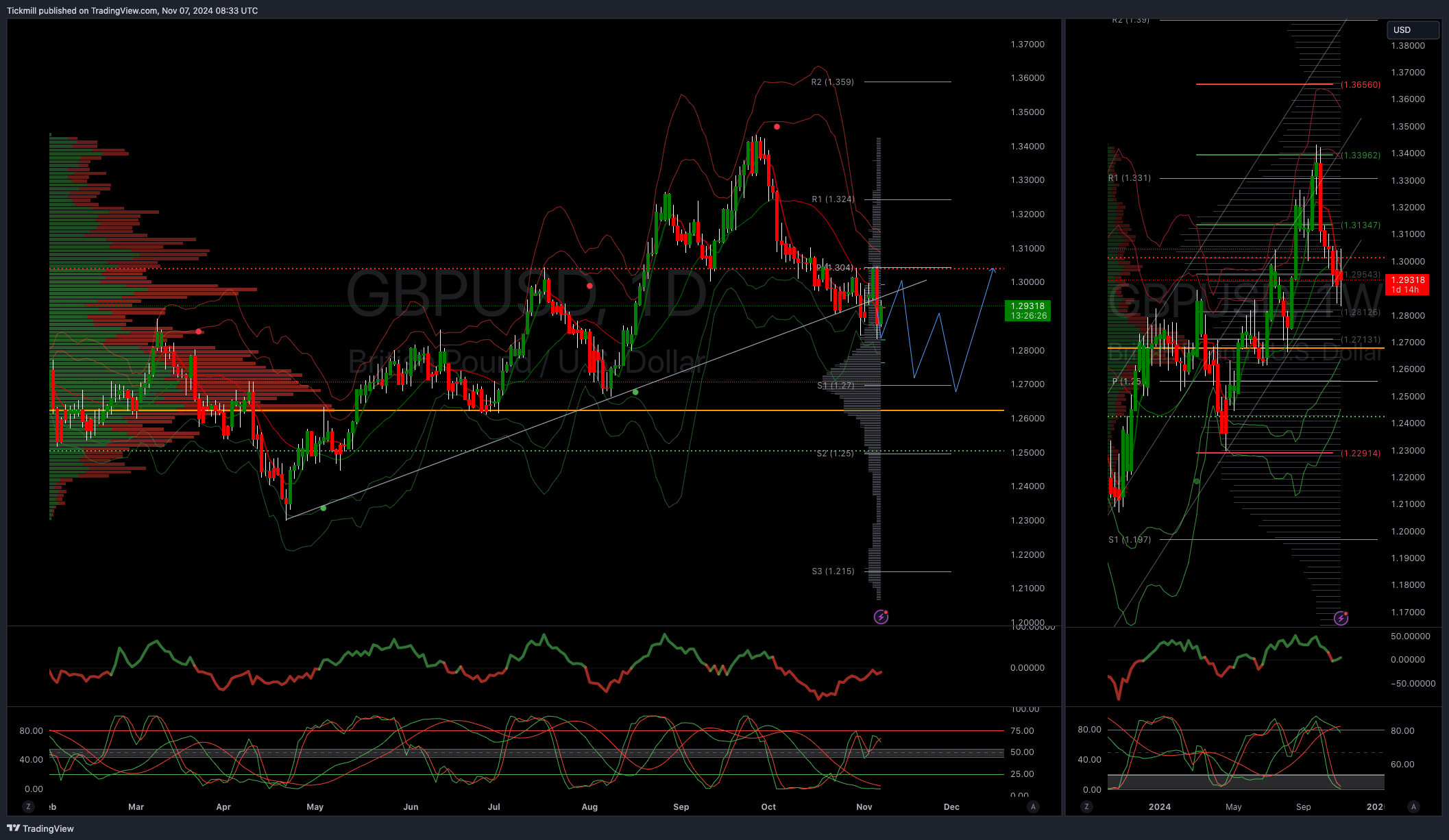Click the Jul label on the time axis
The width and height of the screenshot is (1449, 840).
click(x=494, y=807)
